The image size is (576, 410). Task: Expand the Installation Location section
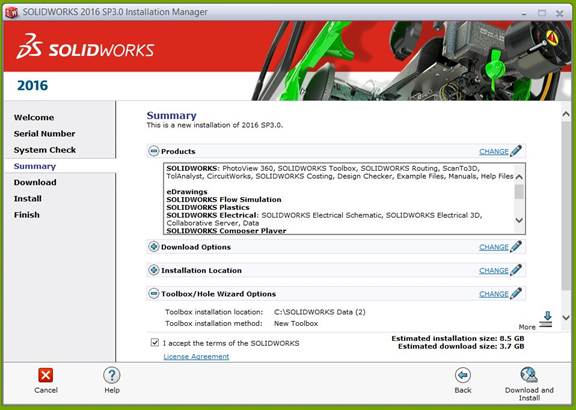coord(154,270)
